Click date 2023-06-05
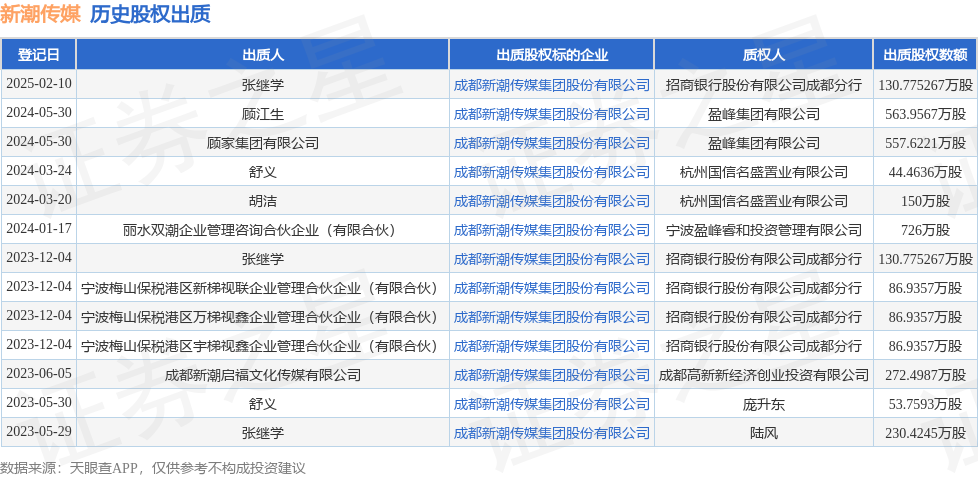 point(39,374)
